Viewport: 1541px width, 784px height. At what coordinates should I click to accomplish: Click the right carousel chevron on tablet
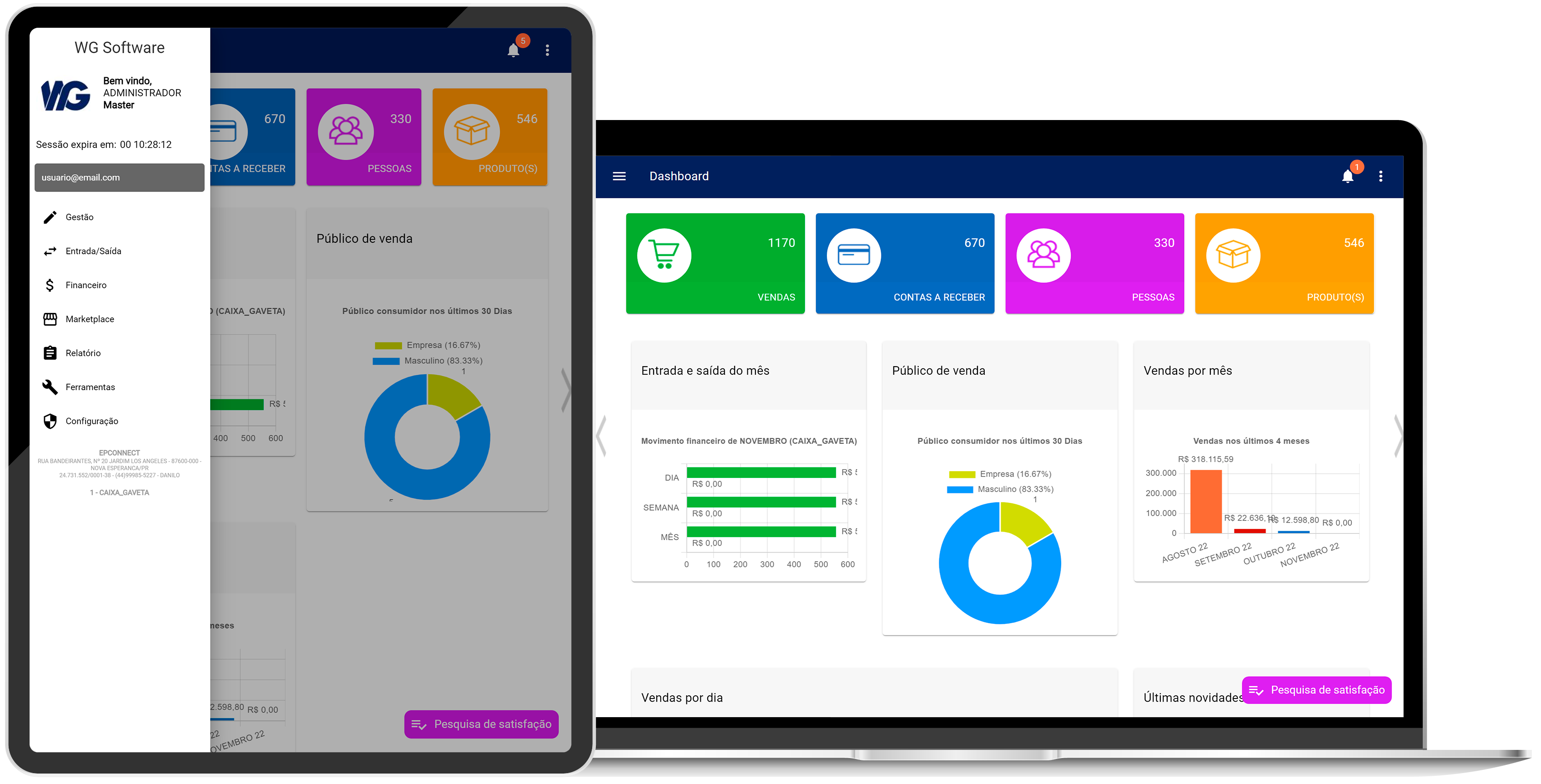(x=565, y=390)
